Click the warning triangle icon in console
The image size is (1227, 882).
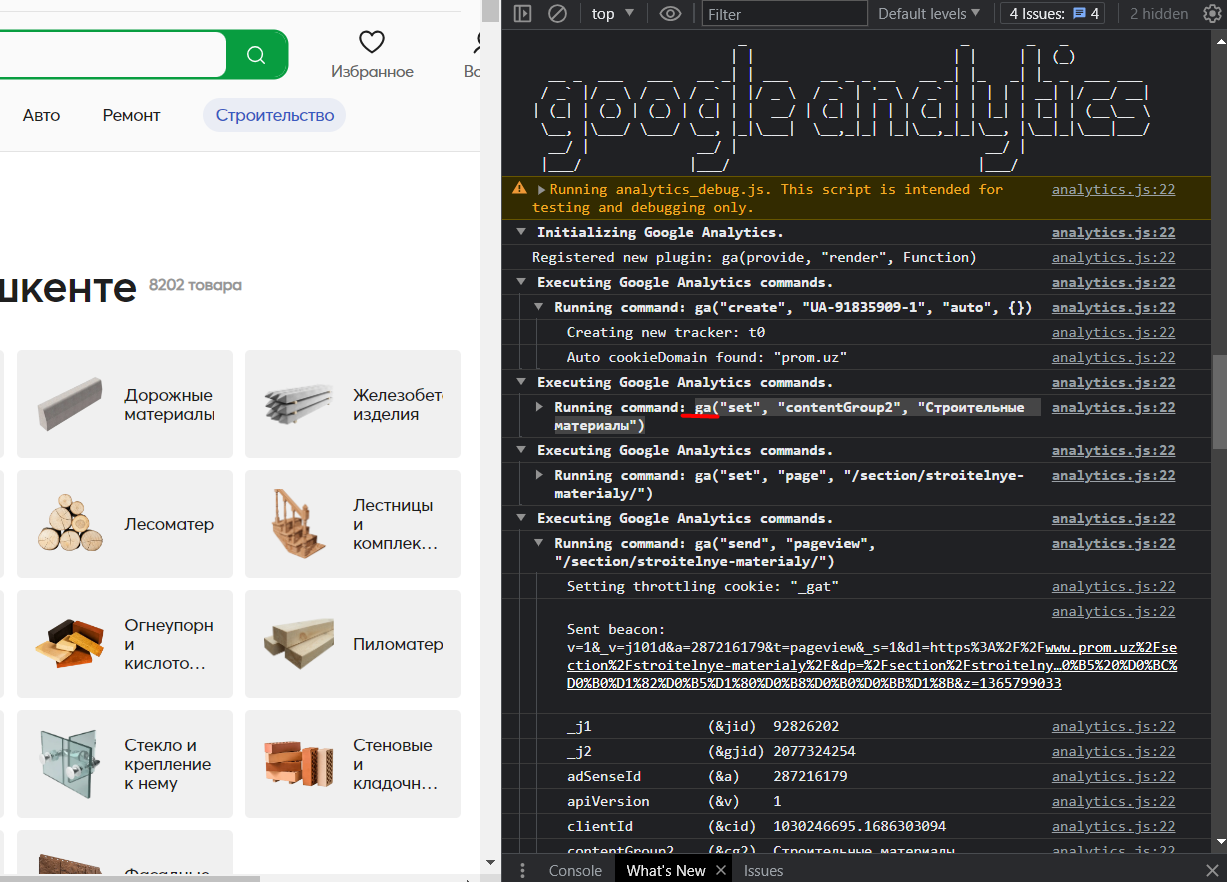tap(519, 188)
